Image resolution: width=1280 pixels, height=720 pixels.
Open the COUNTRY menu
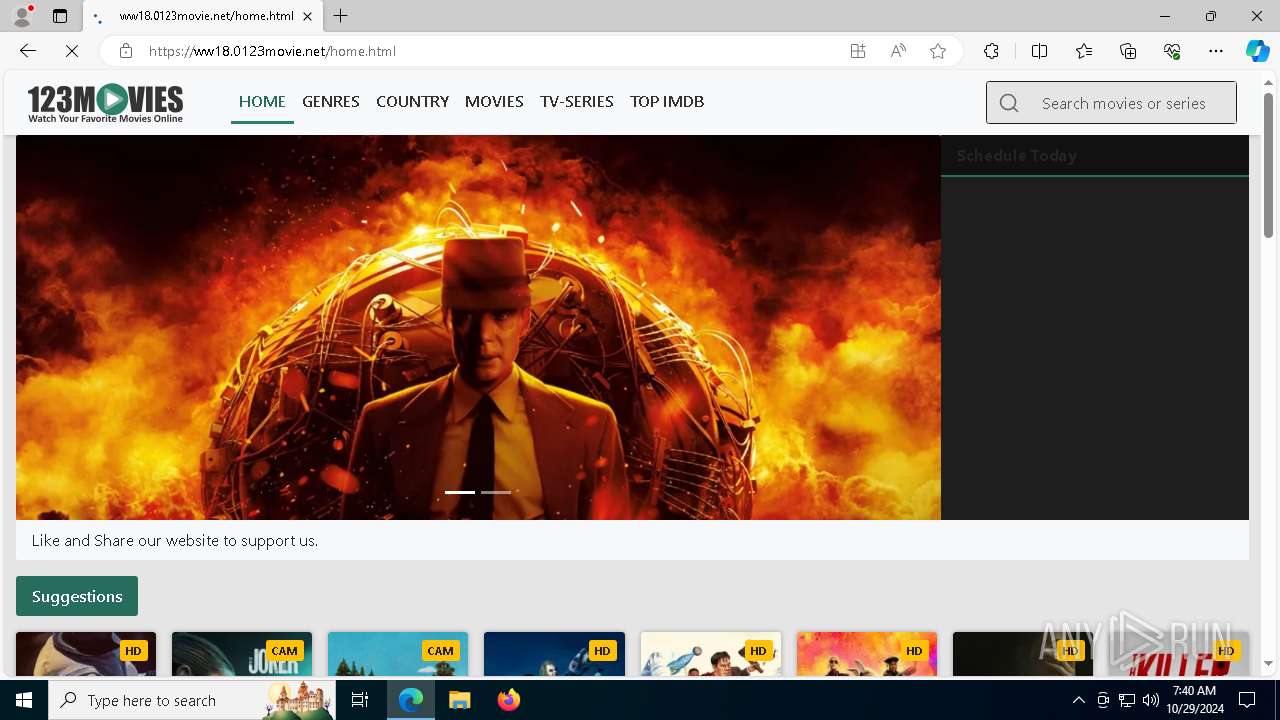[x=412, y=101]
